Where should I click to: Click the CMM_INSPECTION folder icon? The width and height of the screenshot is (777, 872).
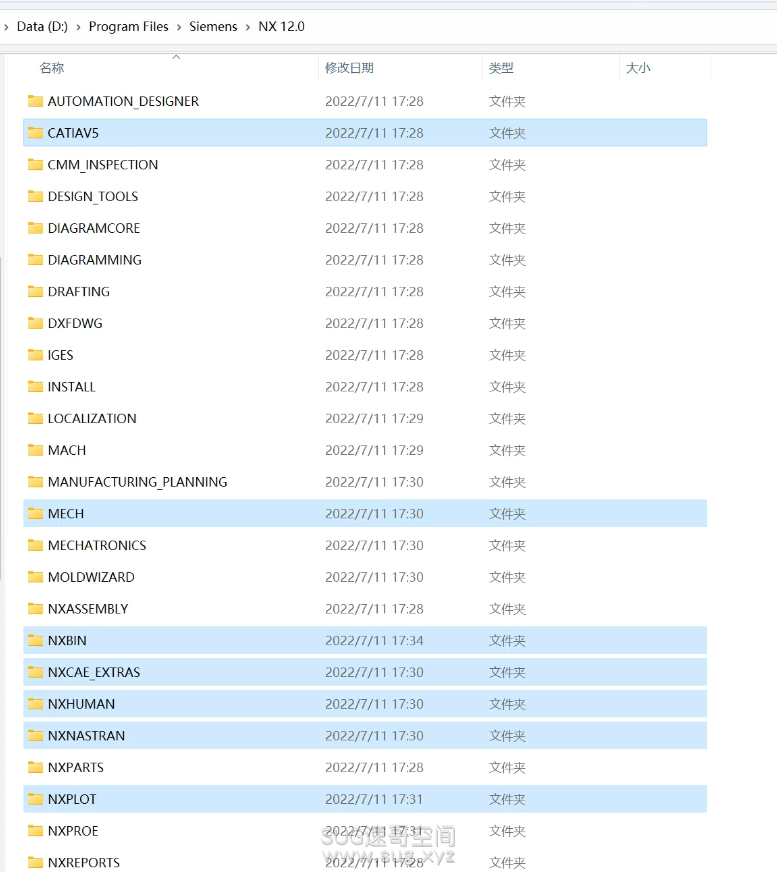[36, 165]
